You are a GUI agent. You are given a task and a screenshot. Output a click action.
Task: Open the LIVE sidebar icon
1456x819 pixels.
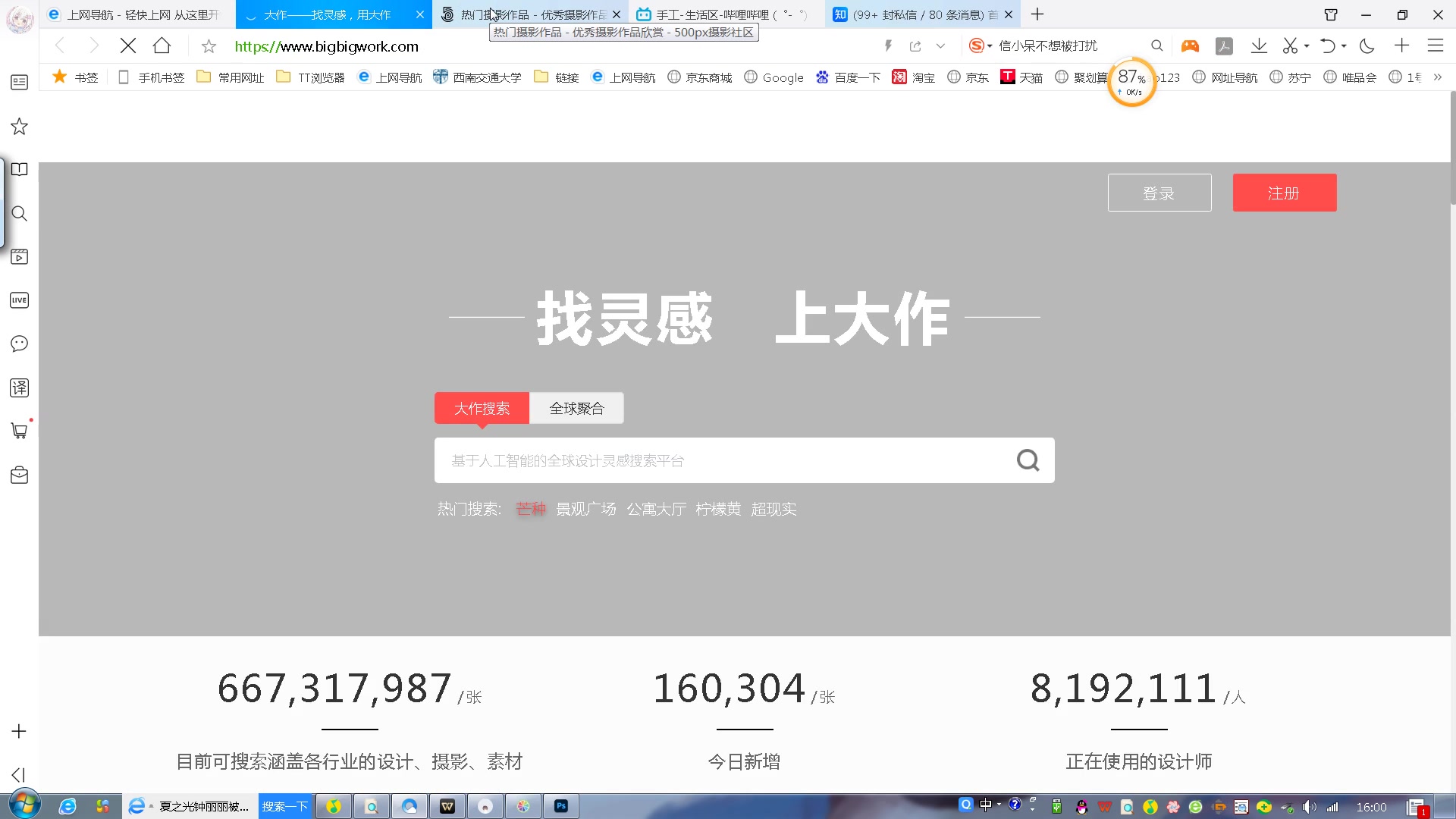[19, 300]
